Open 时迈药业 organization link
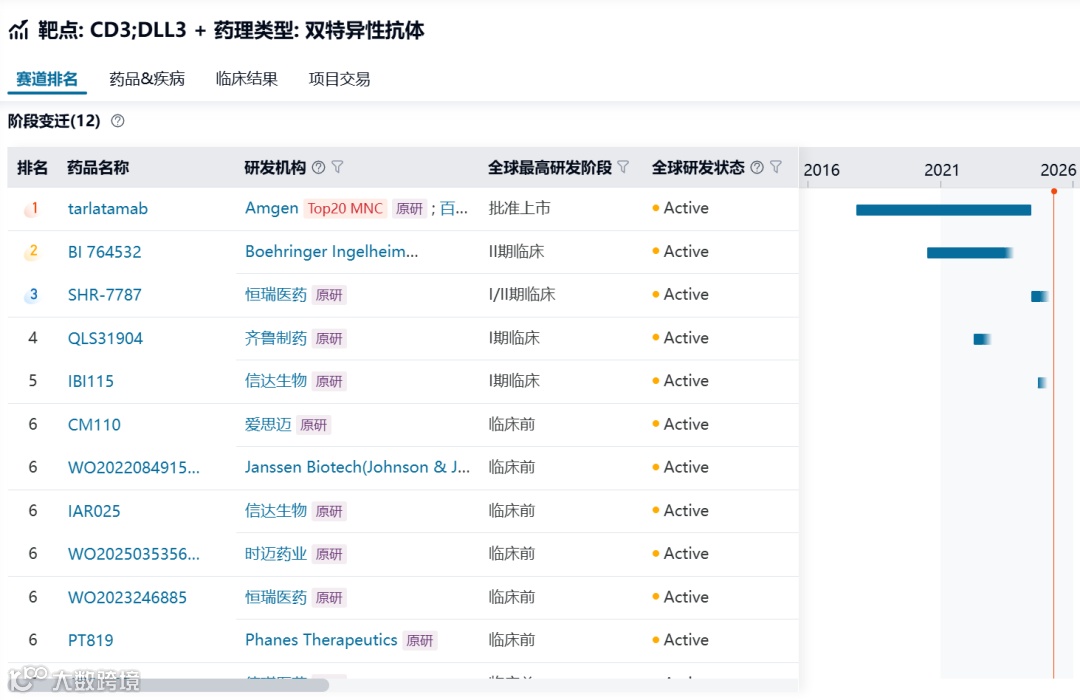1080x700 pixels. pyautogui.click(x=276, y=554)
